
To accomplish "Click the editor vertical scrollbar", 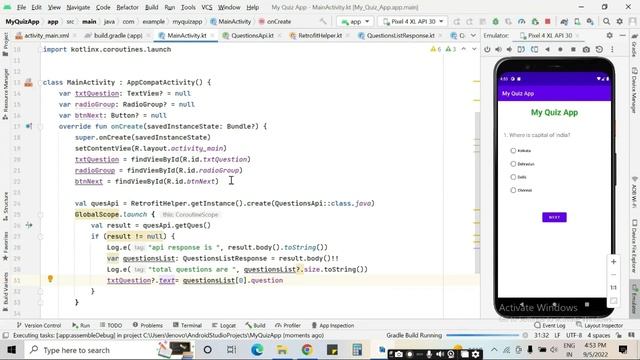I will pos(476,192).
